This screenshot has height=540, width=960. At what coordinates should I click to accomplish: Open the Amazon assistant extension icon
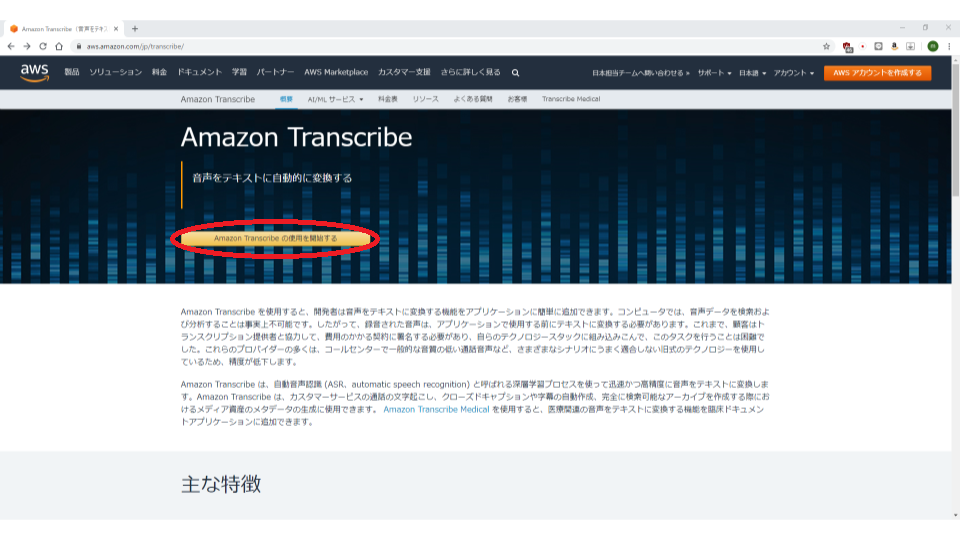point(894,47)
